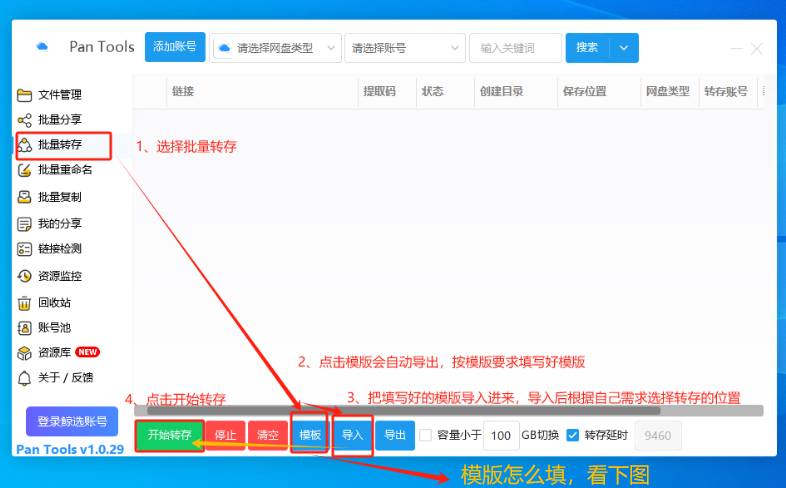Click the 链接检测 check icon
Image resolution: width=786 pixels, height=488 pixels.
click(24, 249)
